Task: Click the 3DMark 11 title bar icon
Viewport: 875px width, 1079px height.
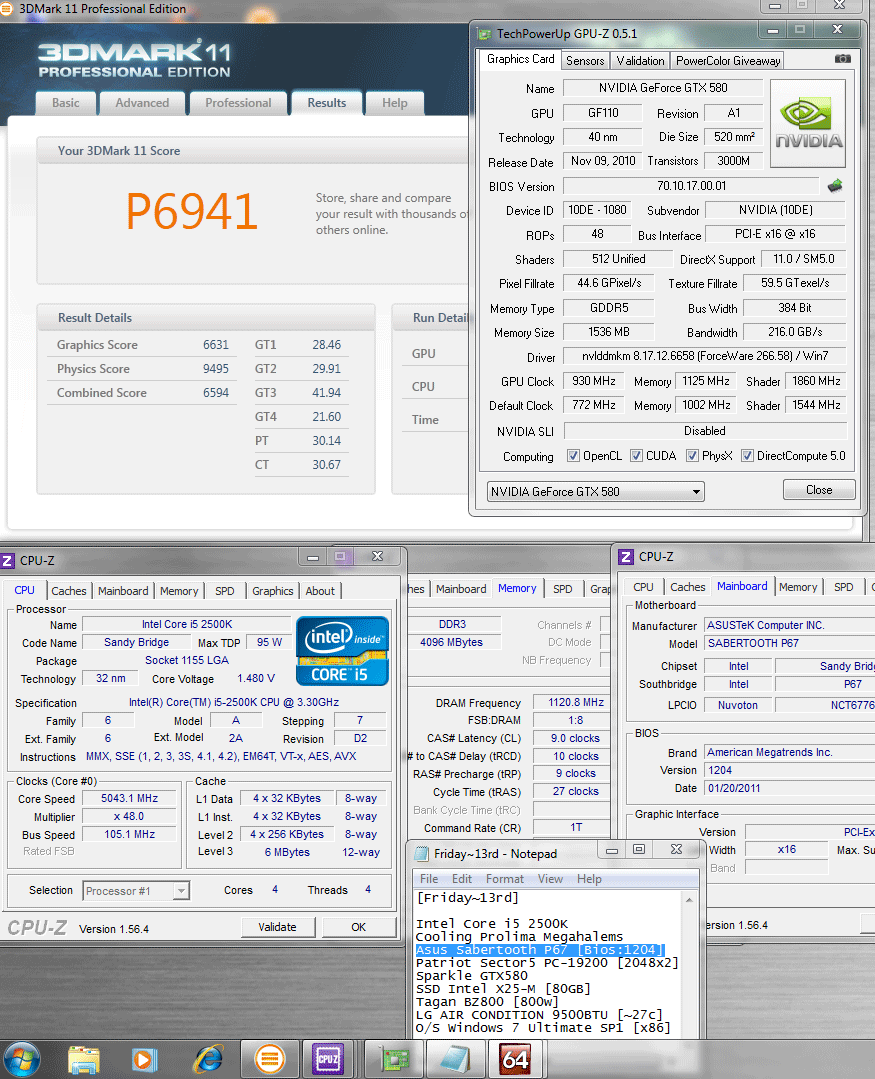Action: [x=6, y=9]
